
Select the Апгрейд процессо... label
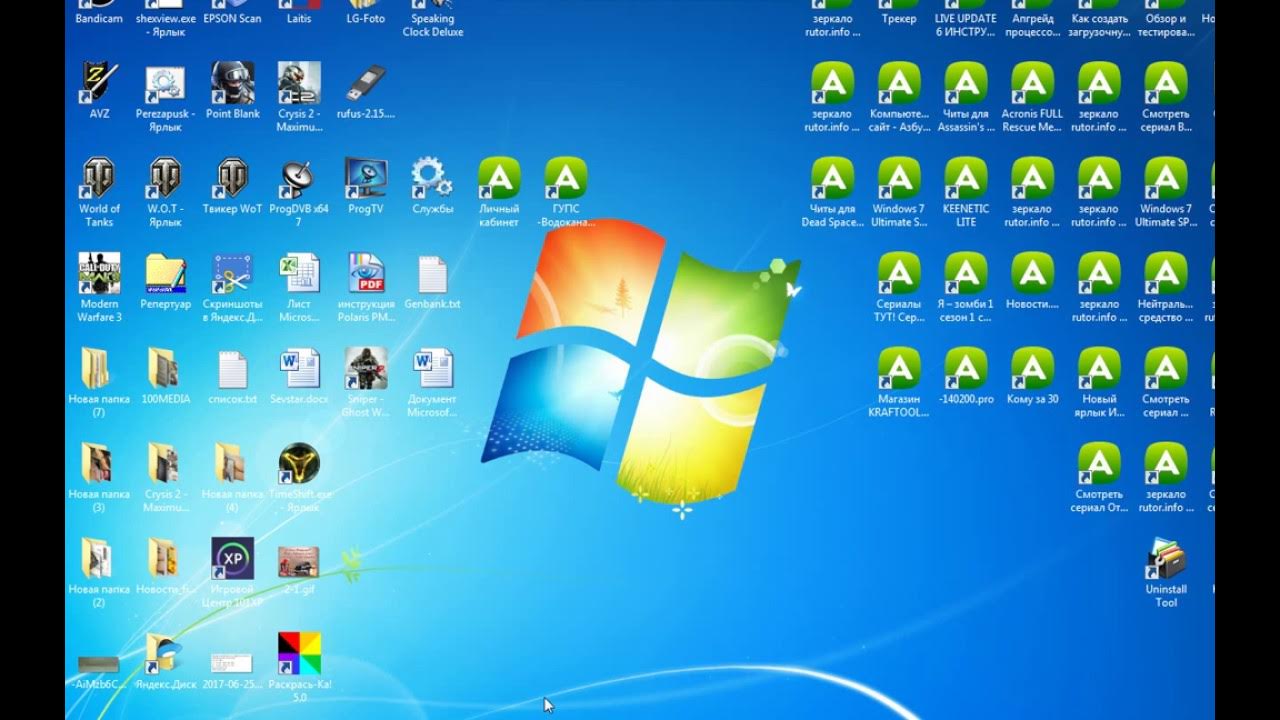(x=1032, y=25)
